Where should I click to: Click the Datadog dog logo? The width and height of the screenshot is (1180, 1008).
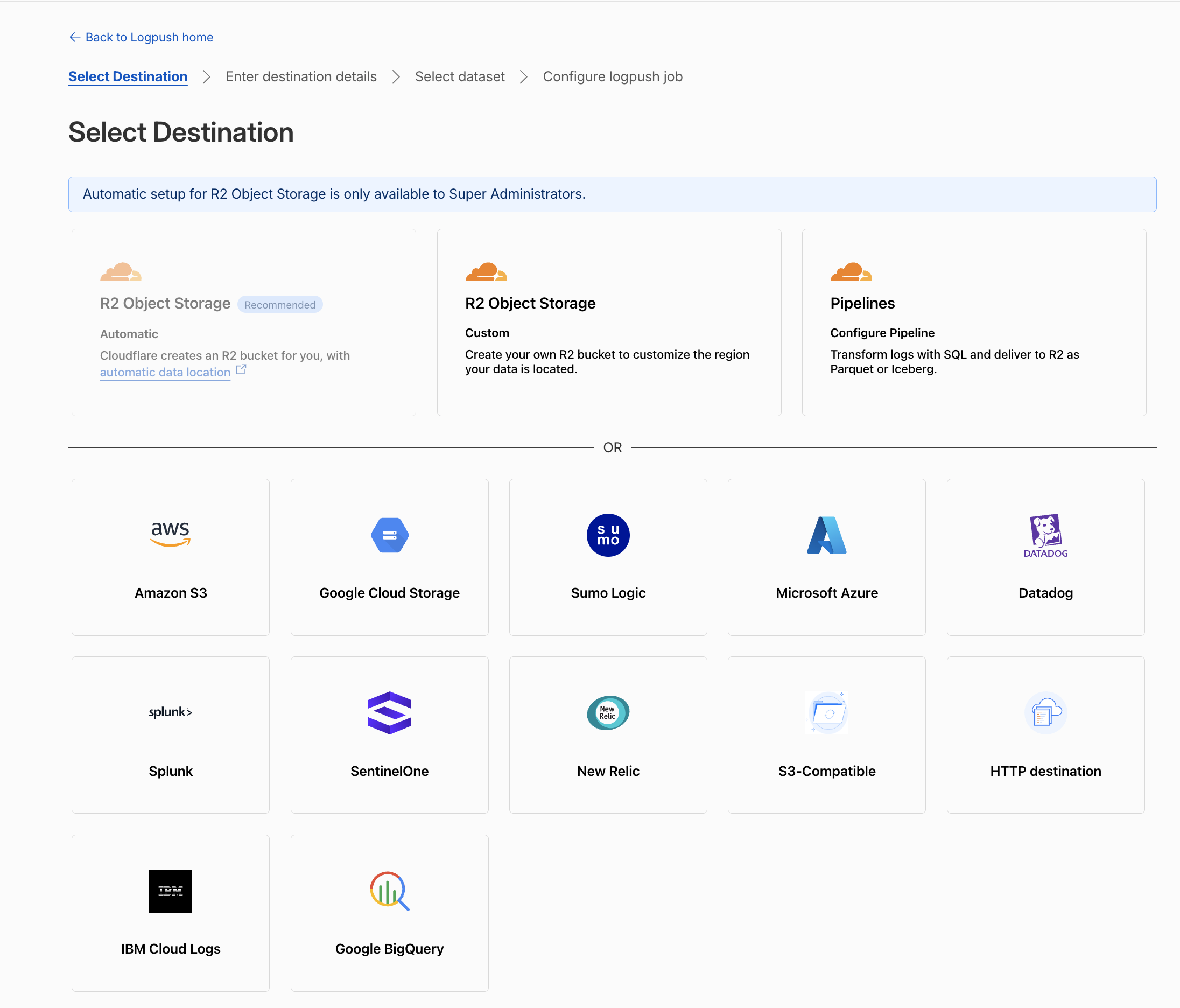1045,535
